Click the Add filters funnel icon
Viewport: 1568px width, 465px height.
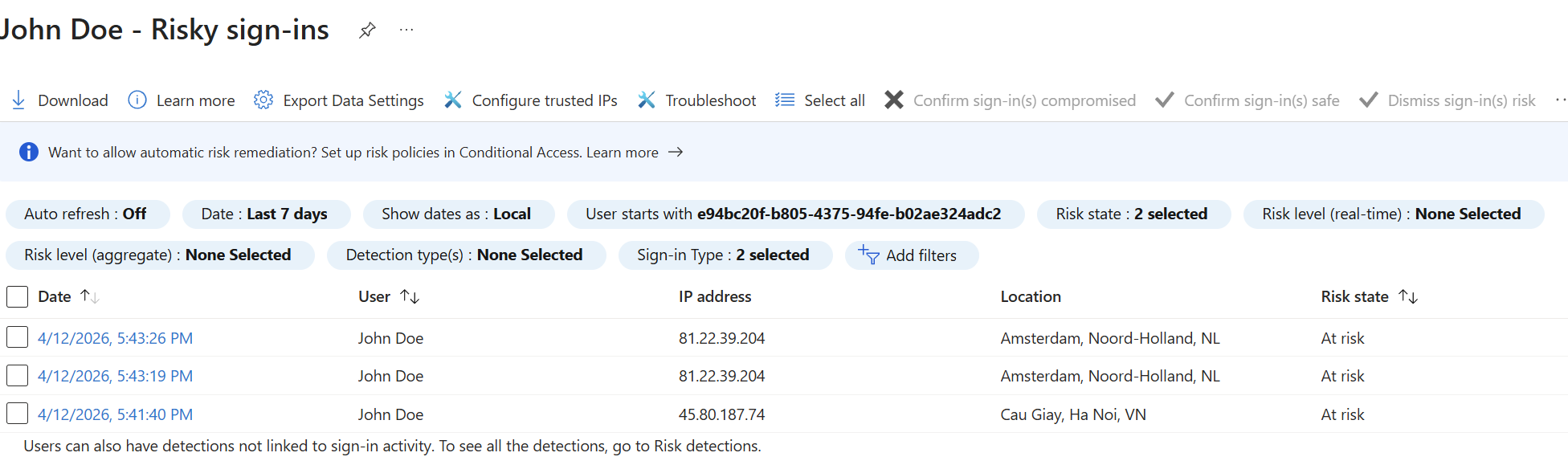(x=868, y=255)
